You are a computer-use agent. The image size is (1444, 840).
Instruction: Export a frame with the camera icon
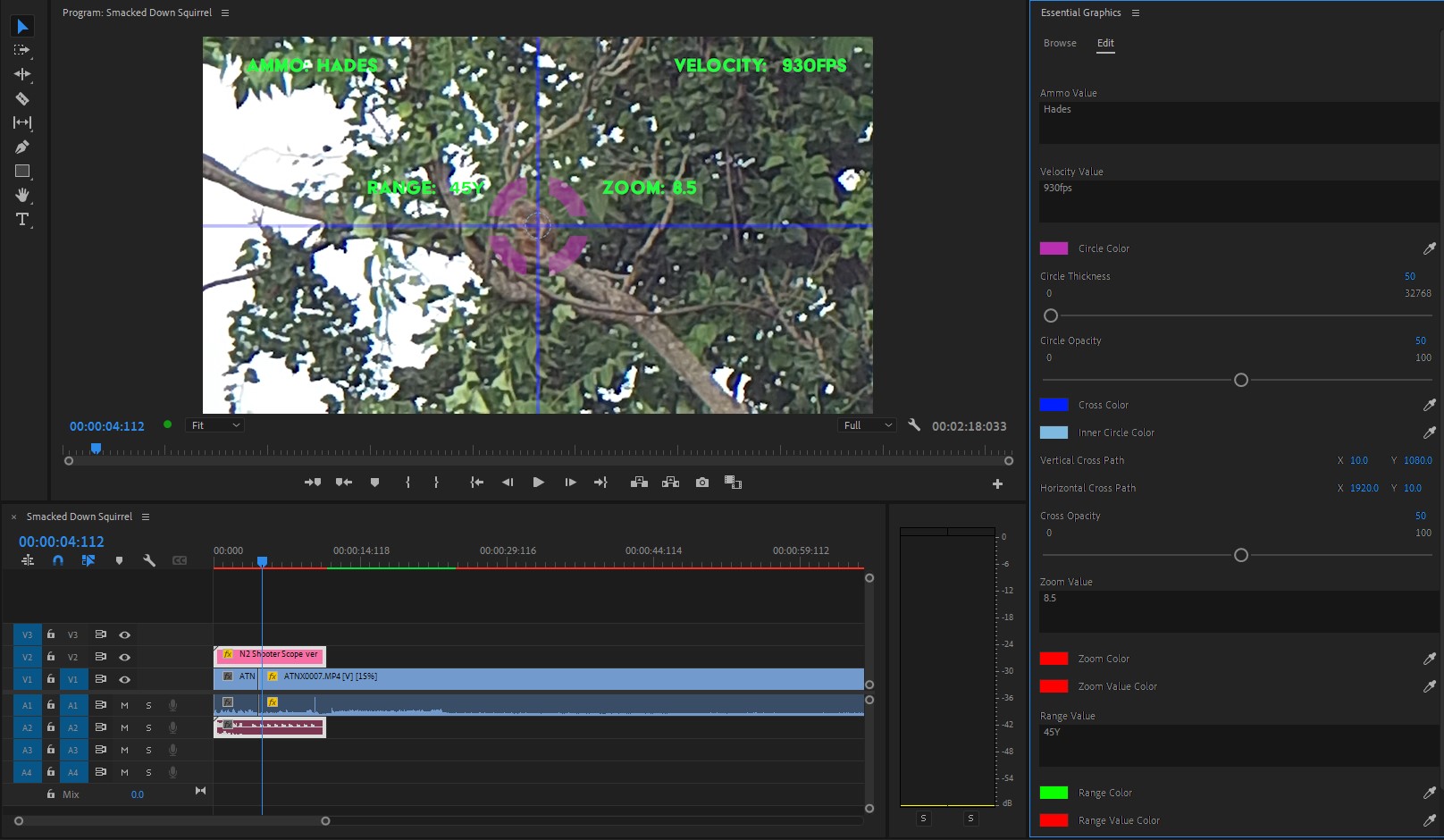click(x=702, y=483)
